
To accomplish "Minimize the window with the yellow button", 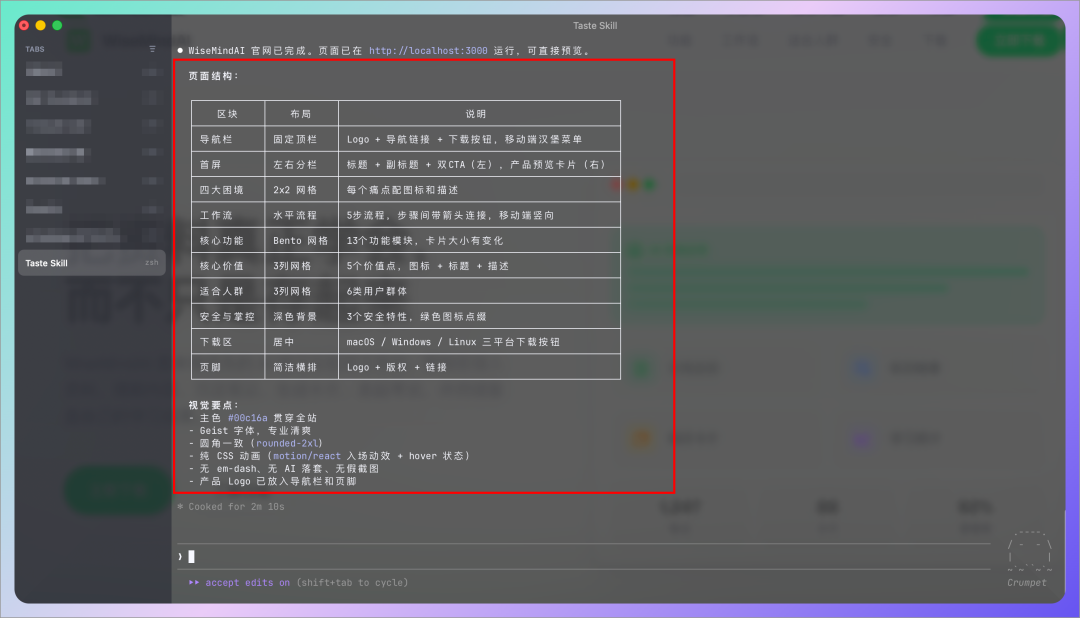I will [41, 25].
